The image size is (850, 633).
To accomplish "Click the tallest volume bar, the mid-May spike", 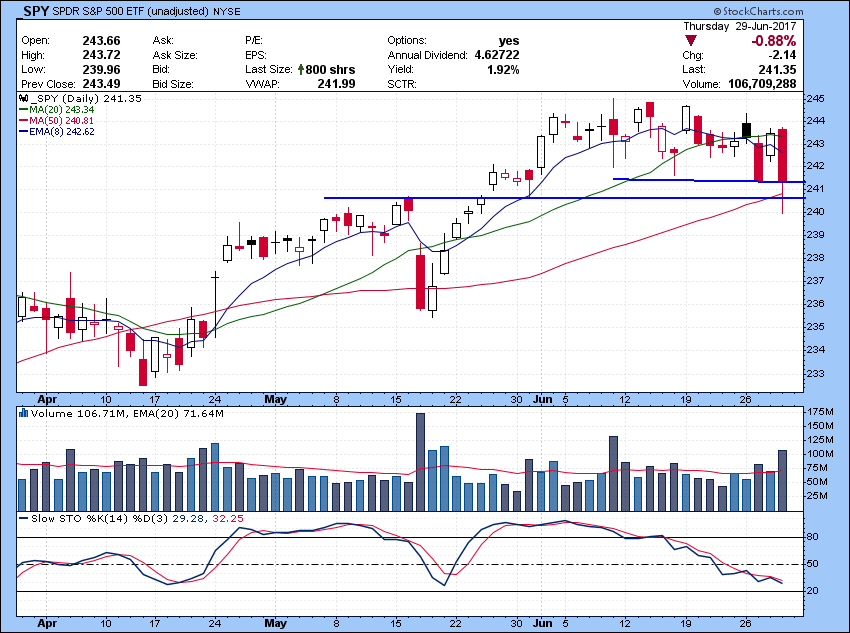I will 420,462.
